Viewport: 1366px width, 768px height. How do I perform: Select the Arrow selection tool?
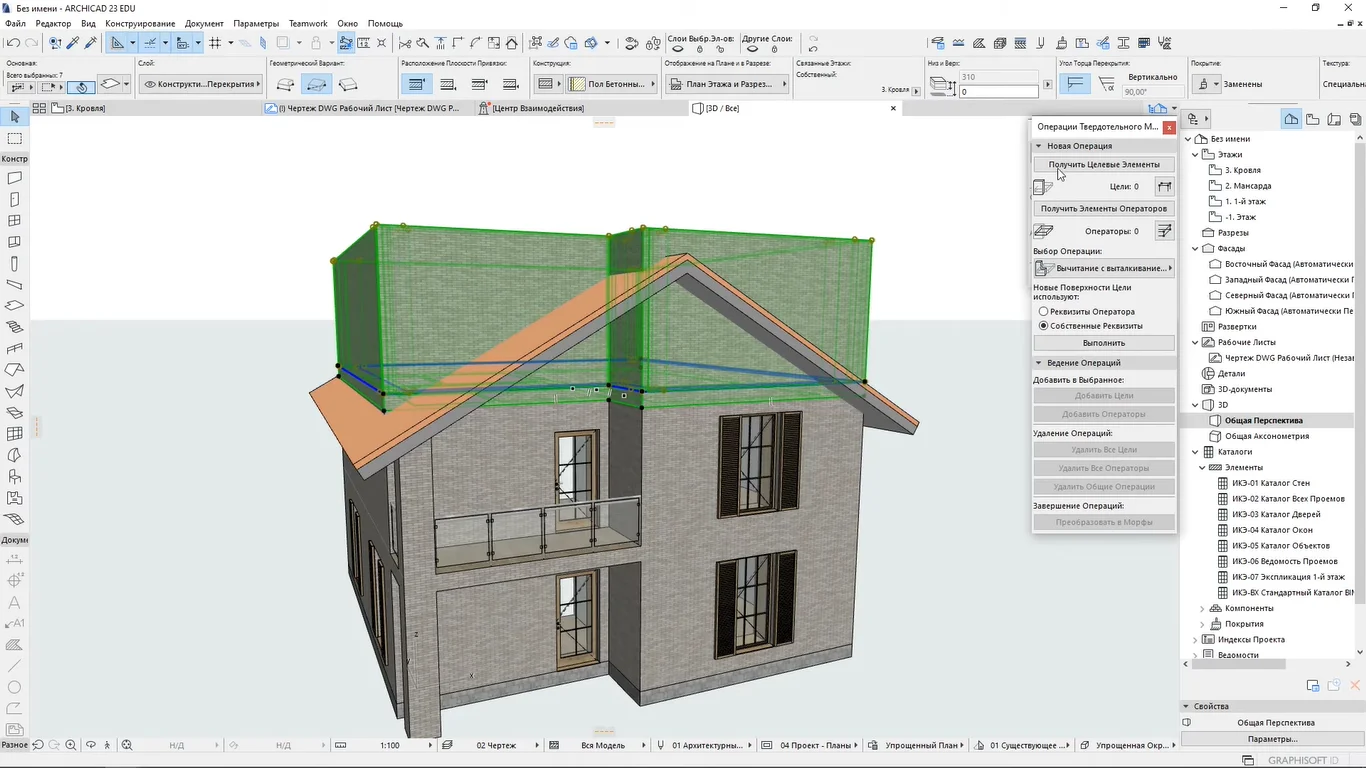coord(14,117)
